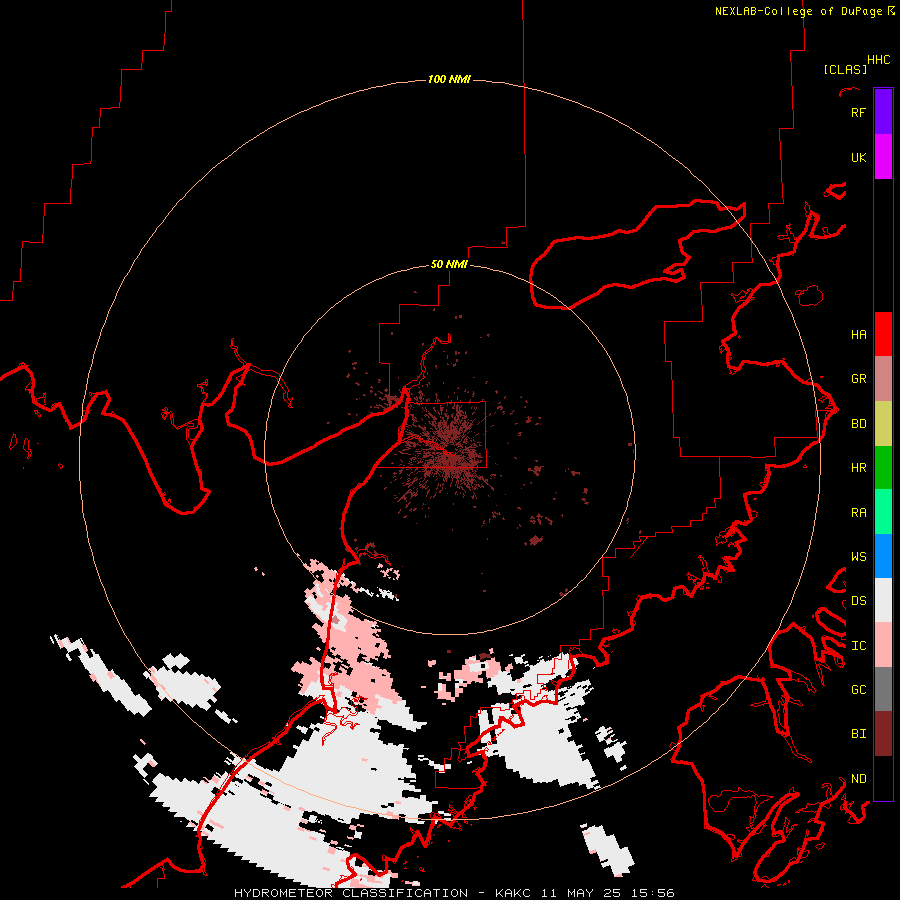
Task: Click the HA red legend swatch
Action: click(x=883, y=334)
